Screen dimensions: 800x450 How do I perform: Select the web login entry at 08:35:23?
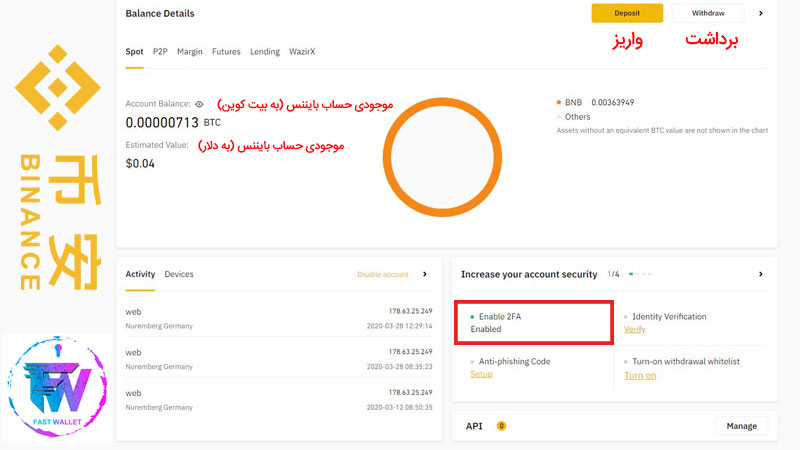(x=279, y=359)
